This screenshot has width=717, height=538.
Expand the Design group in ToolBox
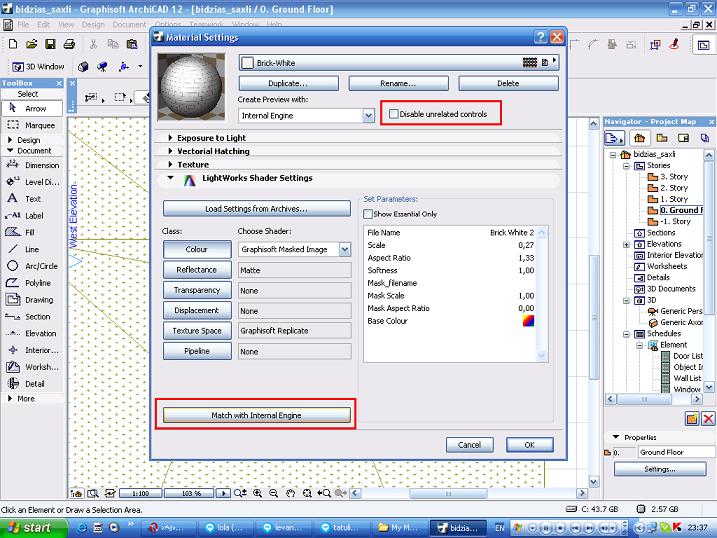tap(10, 140)
